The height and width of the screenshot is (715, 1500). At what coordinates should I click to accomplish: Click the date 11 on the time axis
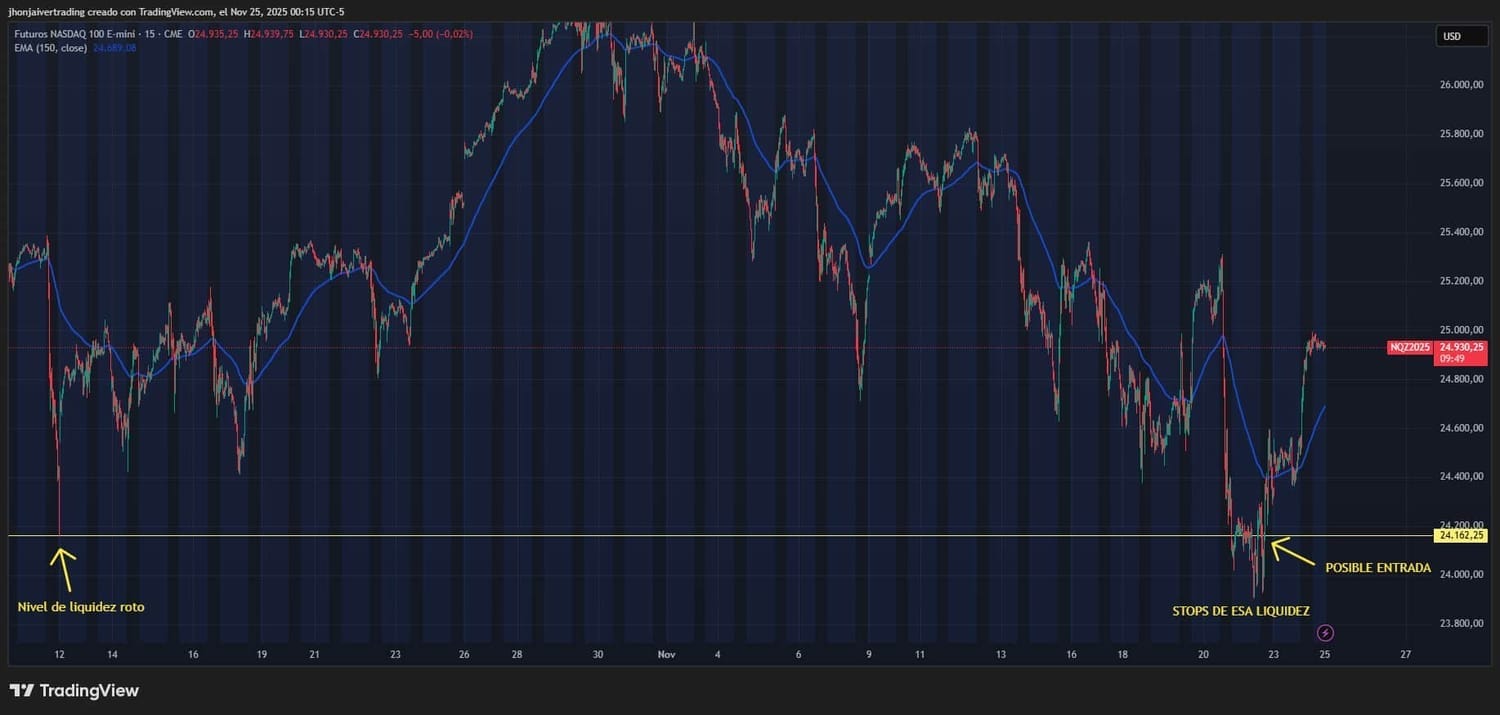[920, 655]
